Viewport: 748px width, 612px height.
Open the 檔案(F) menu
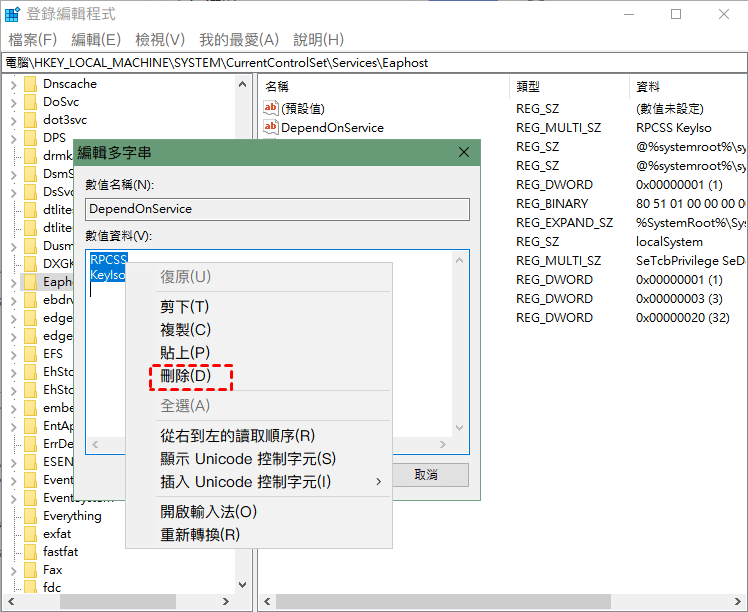pos(32,40)
